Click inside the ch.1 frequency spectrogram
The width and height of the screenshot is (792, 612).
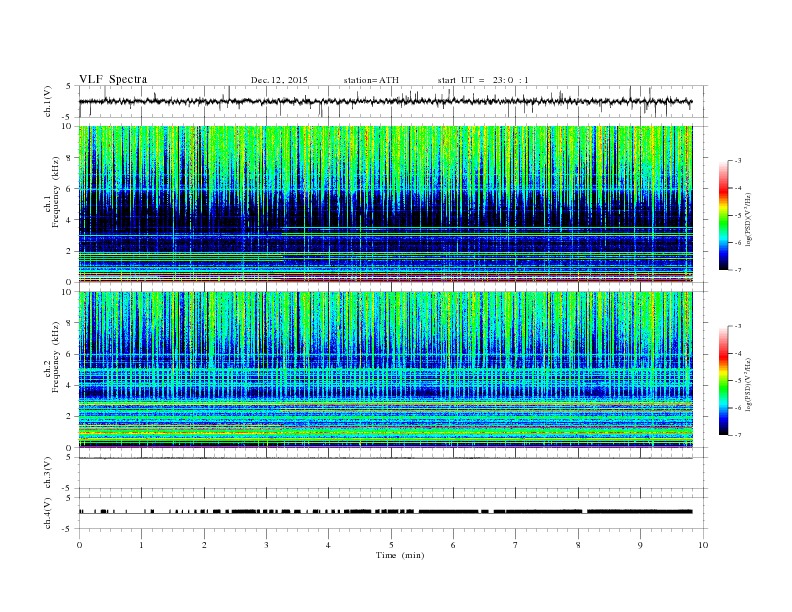point(386,204)
